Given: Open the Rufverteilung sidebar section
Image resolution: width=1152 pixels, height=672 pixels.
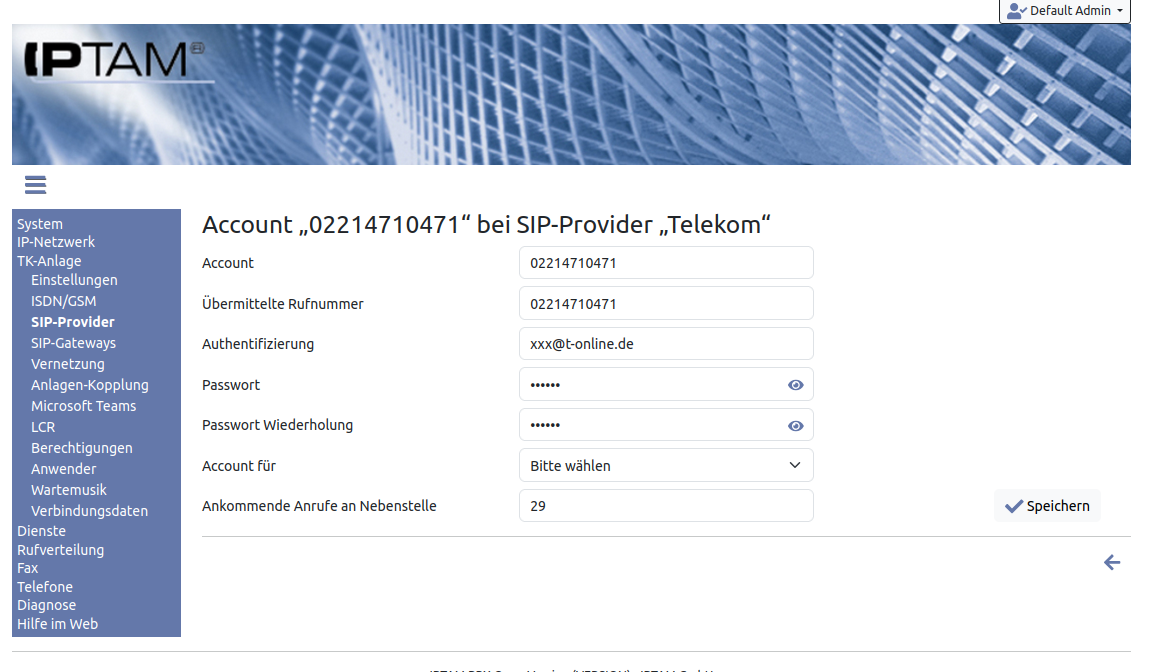Looking at the screenshot, I should [60, 550].
